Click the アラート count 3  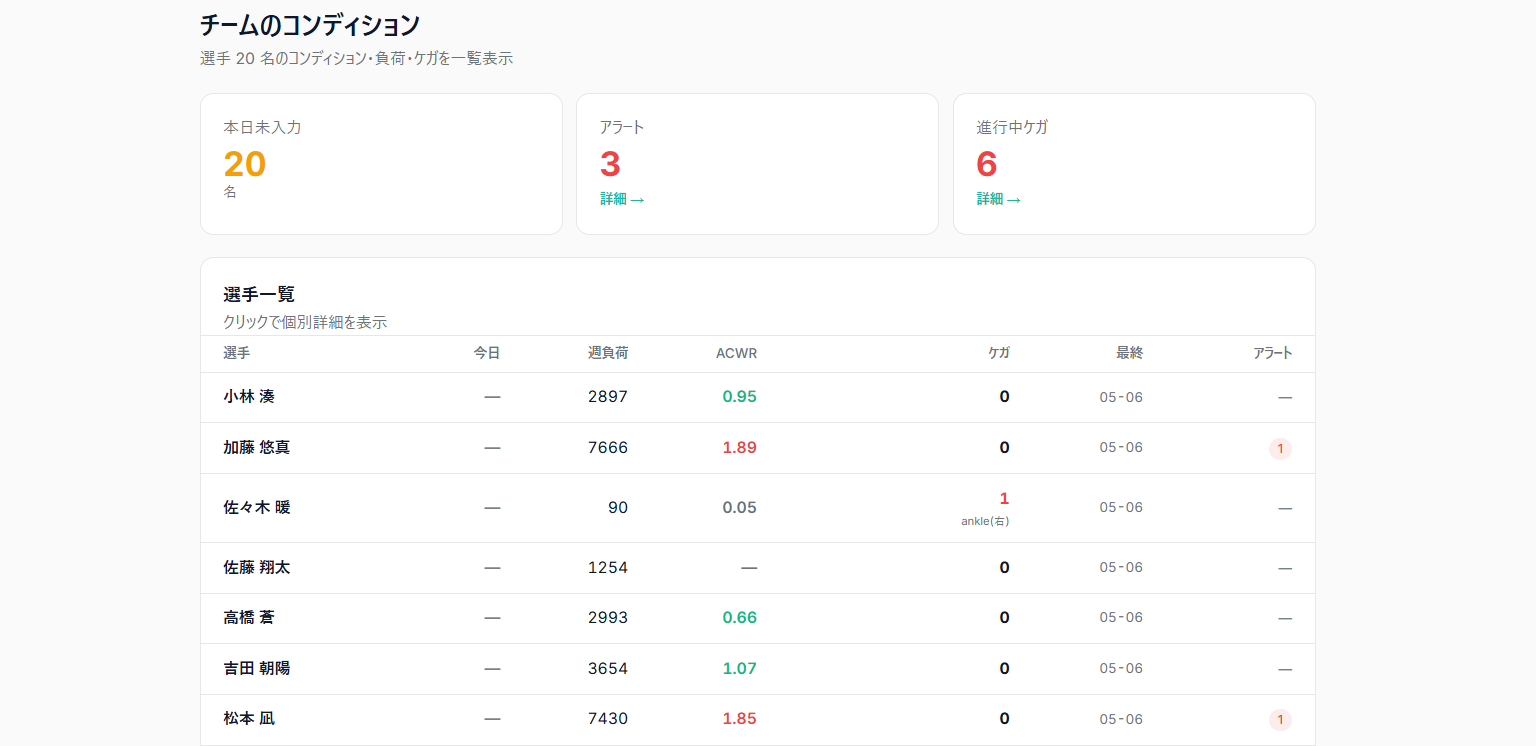[x=610, y=164]
